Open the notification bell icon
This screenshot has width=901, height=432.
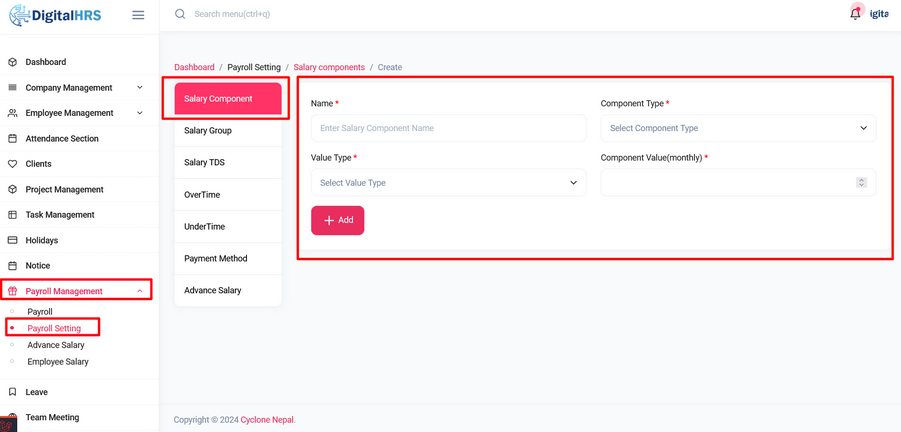855,14
